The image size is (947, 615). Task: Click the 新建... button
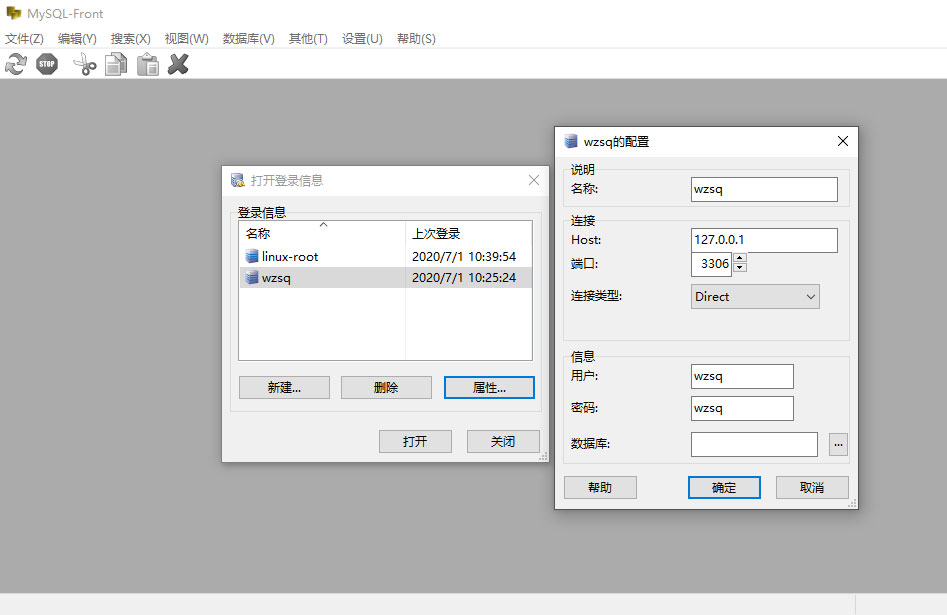(284, 388)
